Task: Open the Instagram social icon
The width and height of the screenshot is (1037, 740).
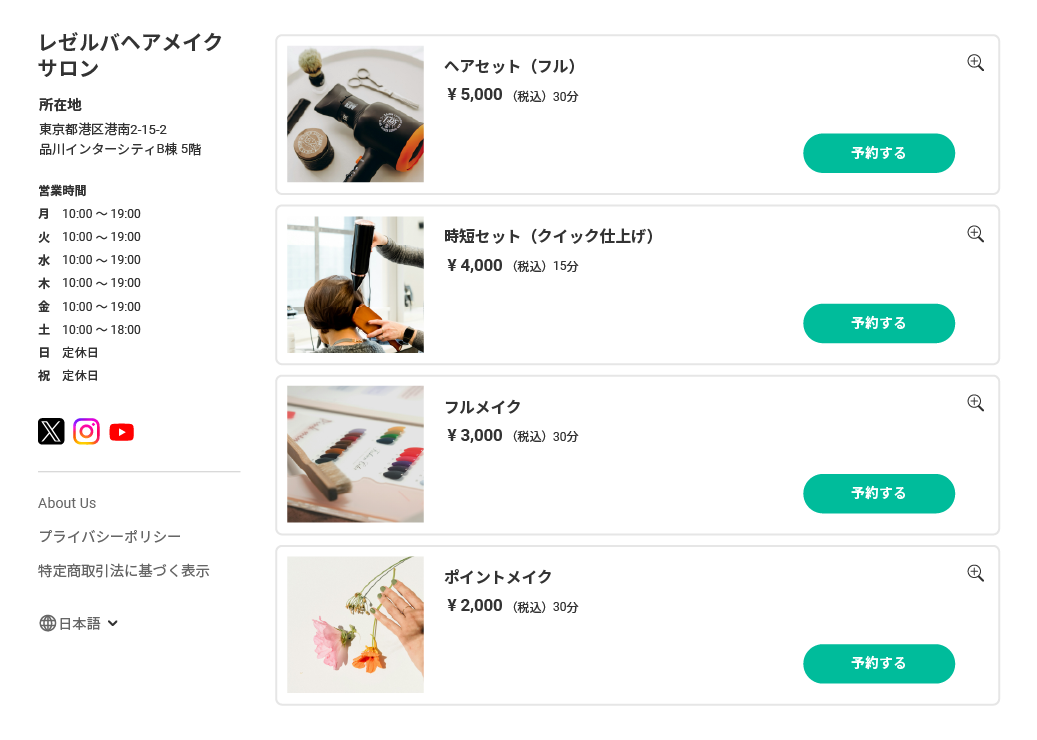Action: point(86,431)
